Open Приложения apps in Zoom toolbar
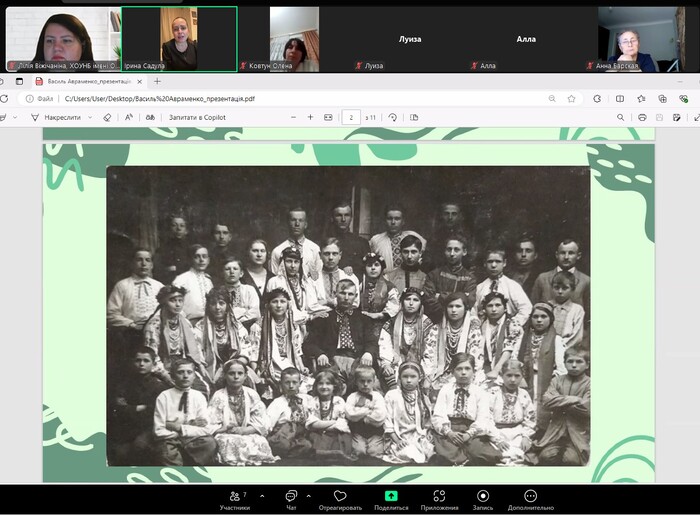 [439, 500]
